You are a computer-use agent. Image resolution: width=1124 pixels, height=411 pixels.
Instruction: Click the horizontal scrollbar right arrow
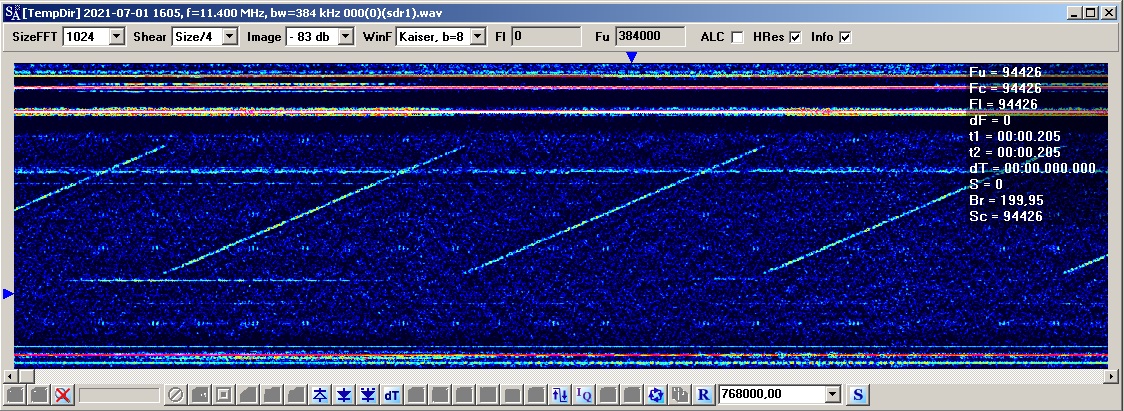(1113, 376)
